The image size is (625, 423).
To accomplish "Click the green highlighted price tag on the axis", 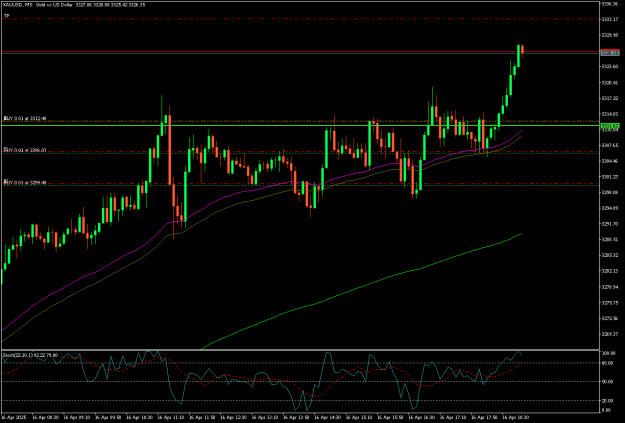I will tap(610, 126).
